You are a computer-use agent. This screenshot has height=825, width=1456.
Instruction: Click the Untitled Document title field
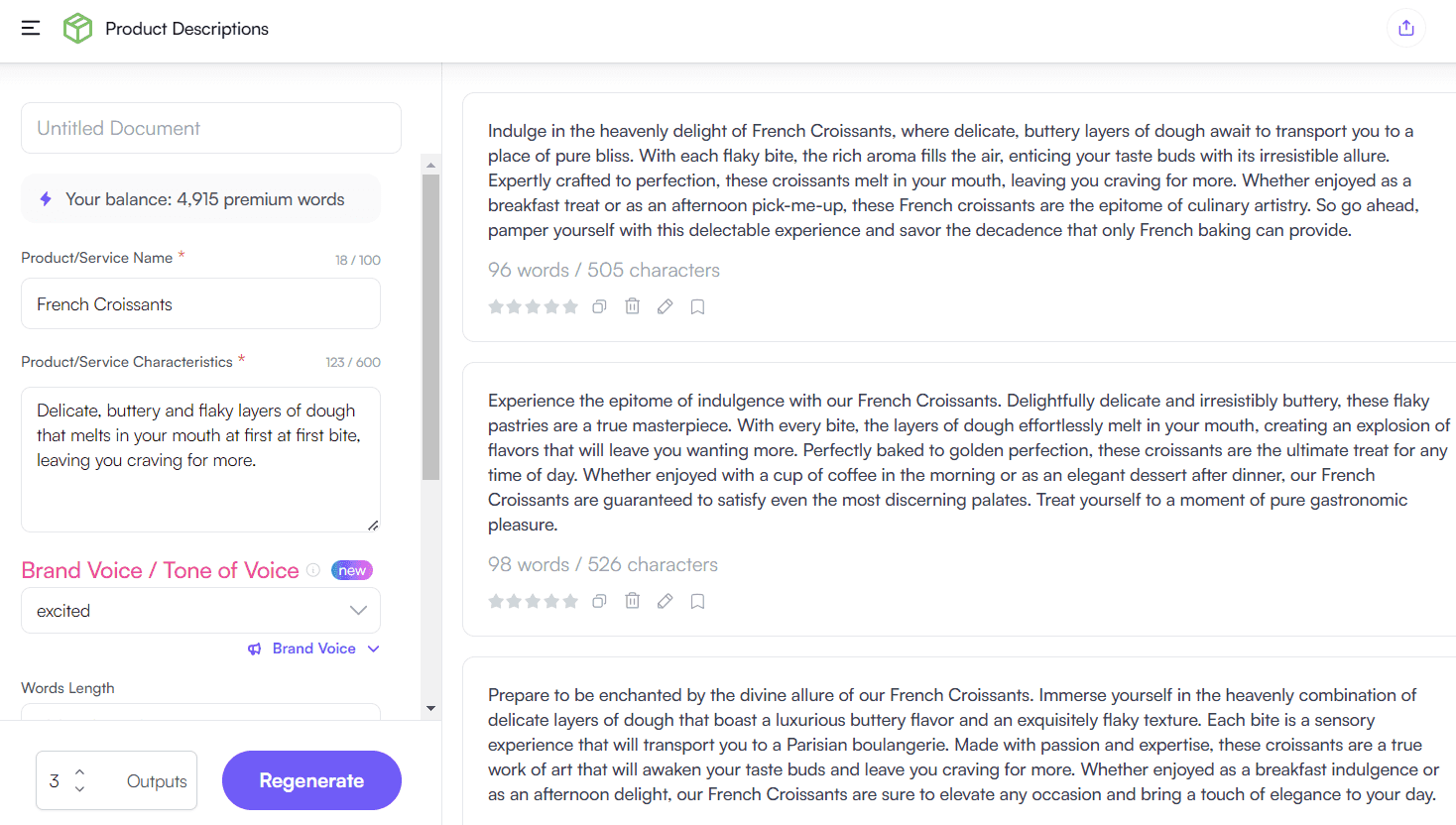pos(210,127)
